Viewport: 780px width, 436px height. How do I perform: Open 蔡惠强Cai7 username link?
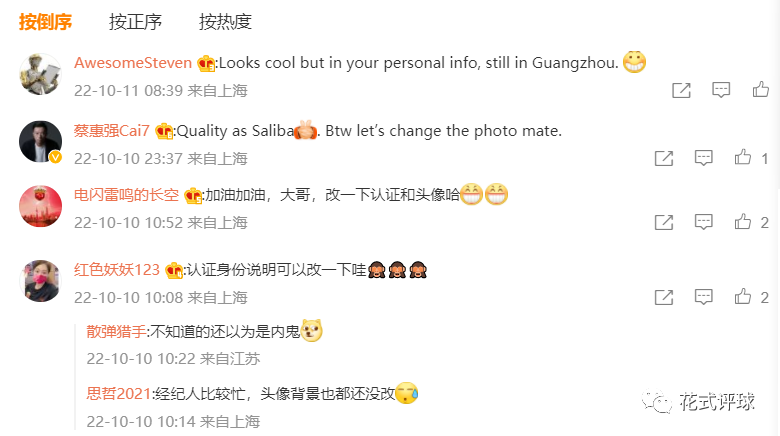pyautogui.click(x=111, y=130)
